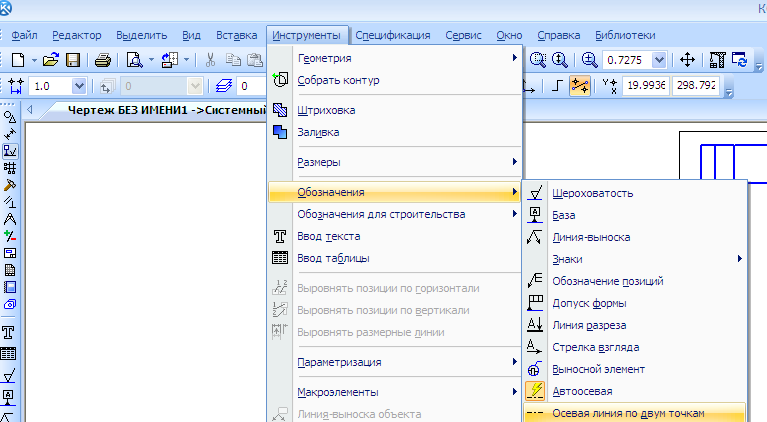This screenshot has height=422, width=767.
Task: Open the layers manager icon
Action: click(x=224, y=87)
